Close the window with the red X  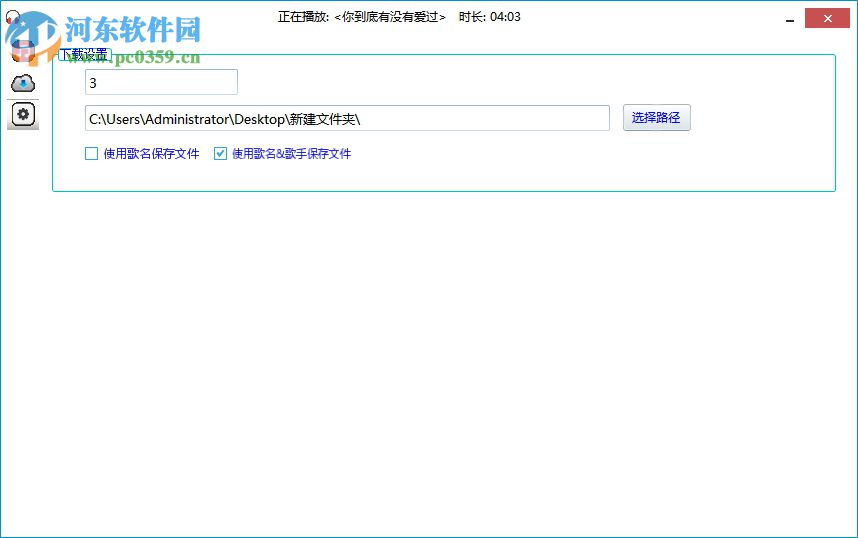(827, 19)
